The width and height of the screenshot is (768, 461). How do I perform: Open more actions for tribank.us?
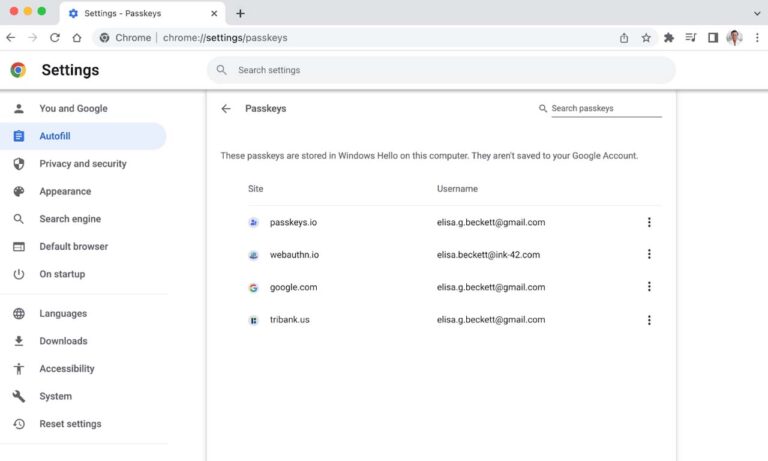pyautogui.click(x=649, y=320)
